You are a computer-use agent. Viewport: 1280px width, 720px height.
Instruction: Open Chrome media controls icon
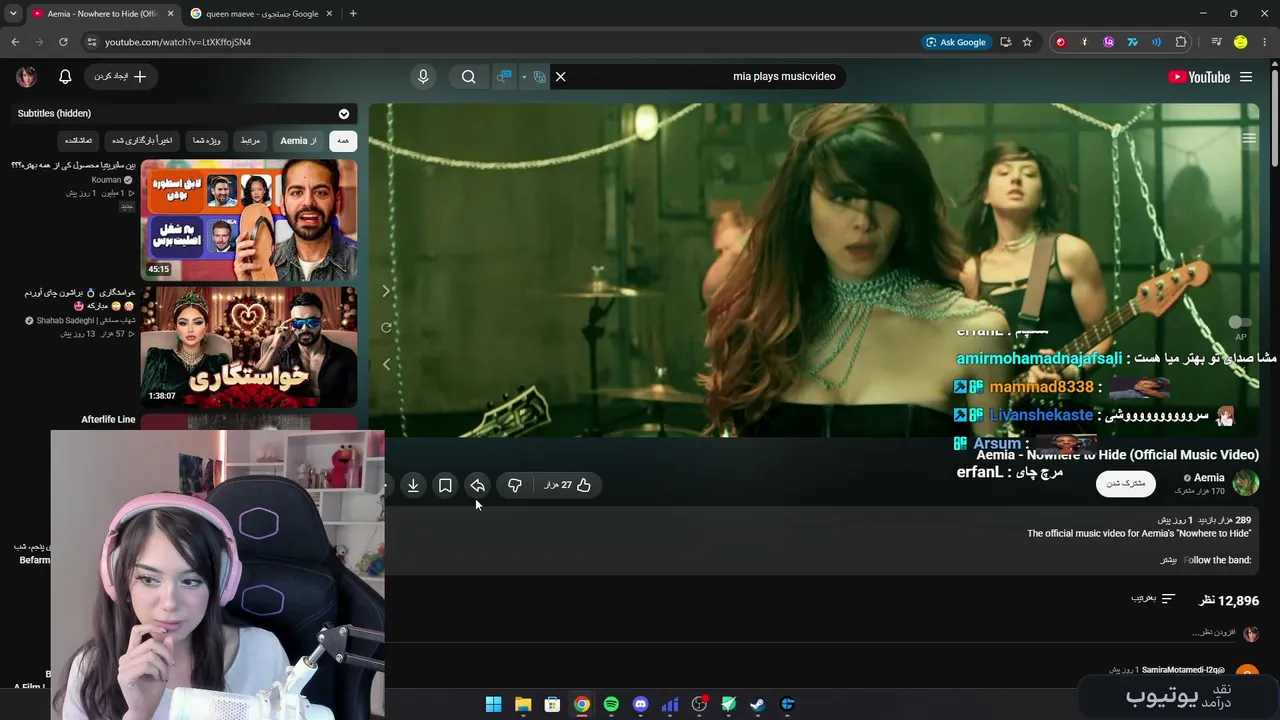coord(1216,42)
